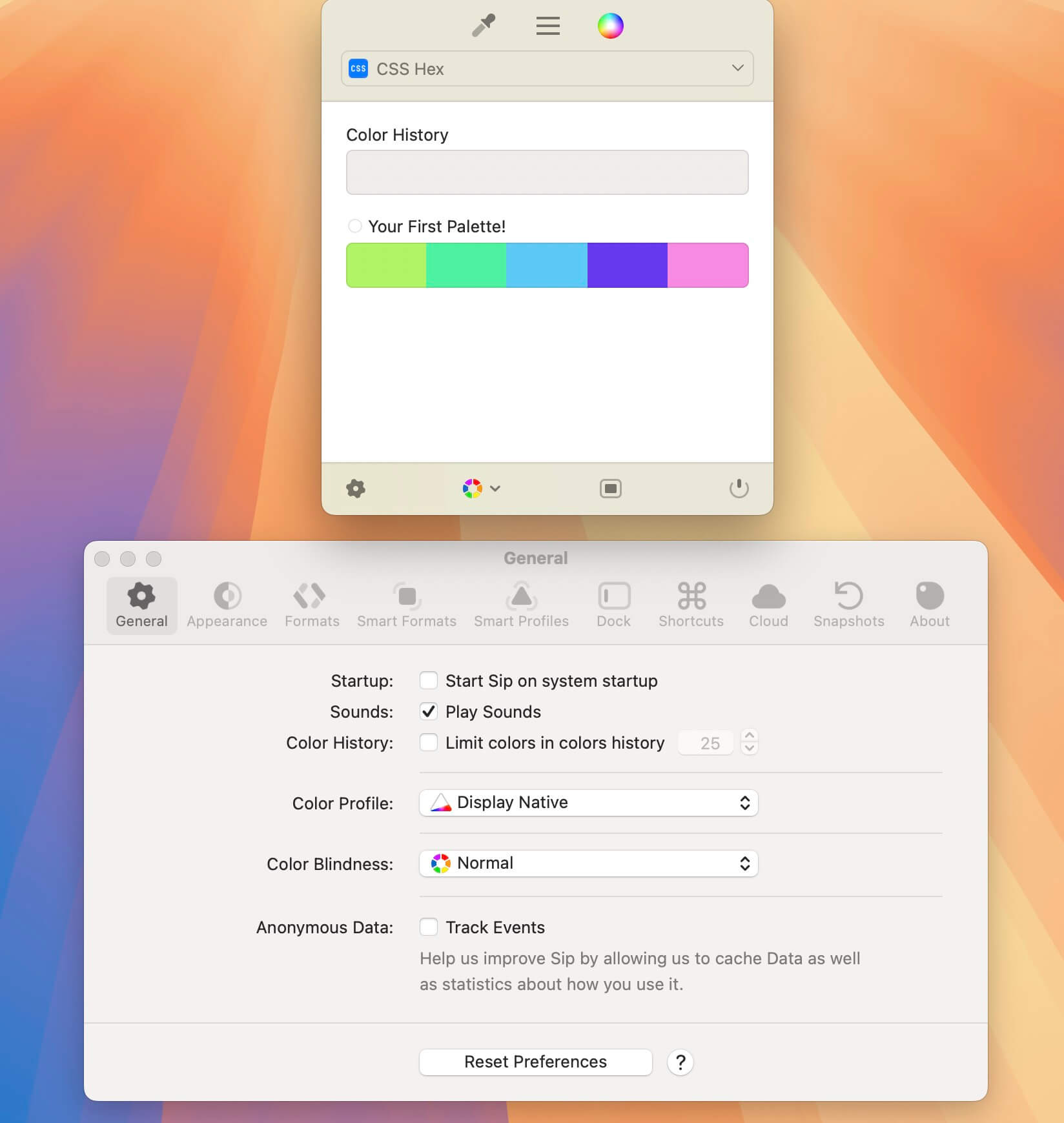Open the color wheel picker
Viewport: 1064px width, 1123px height.
click(609, 26)
